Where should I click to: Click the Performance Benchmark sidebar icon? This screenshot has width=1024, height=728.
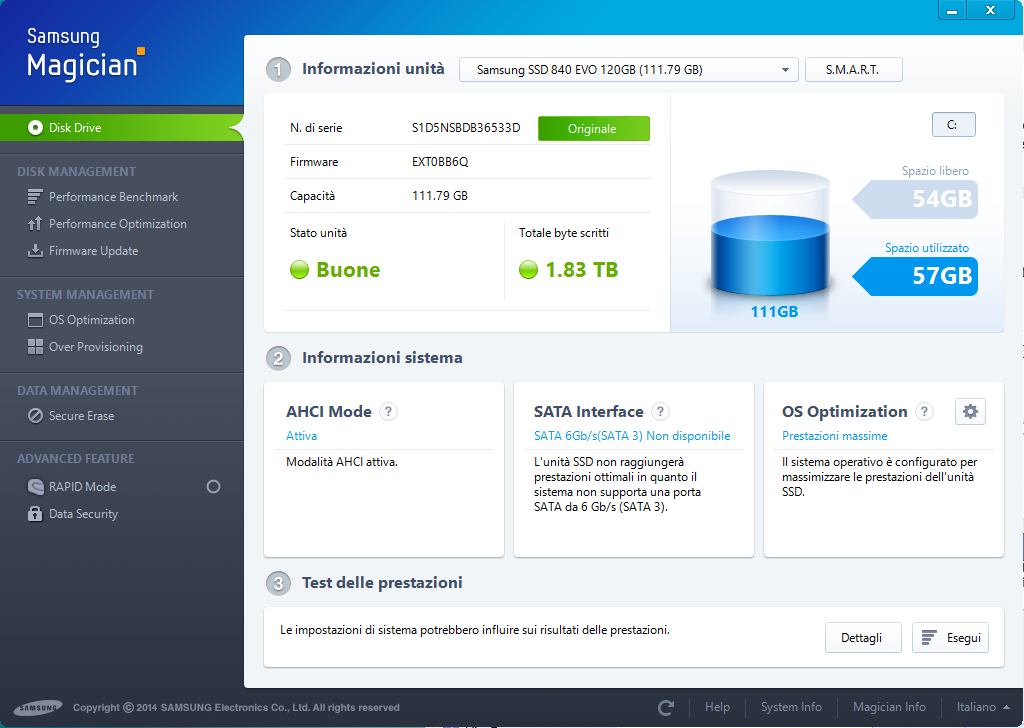pyautogui.click(x=35, y=197)
